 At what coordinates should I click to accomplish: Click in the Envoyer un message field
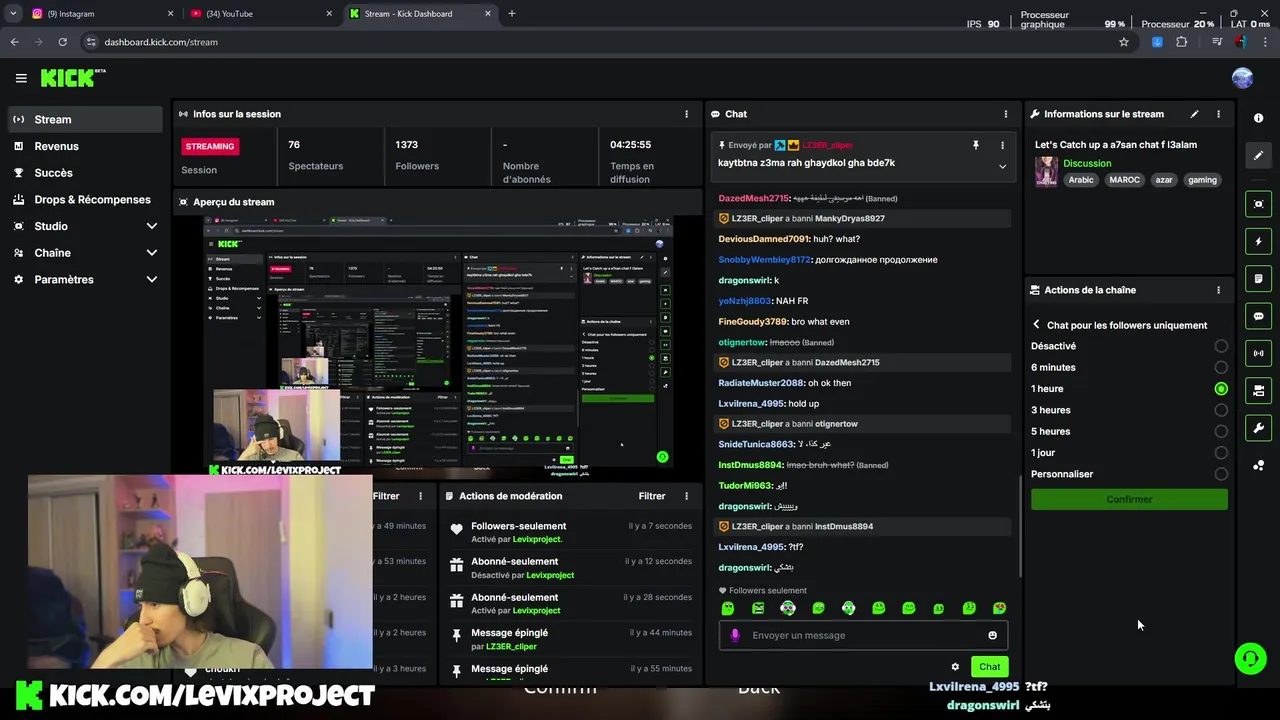862,635
